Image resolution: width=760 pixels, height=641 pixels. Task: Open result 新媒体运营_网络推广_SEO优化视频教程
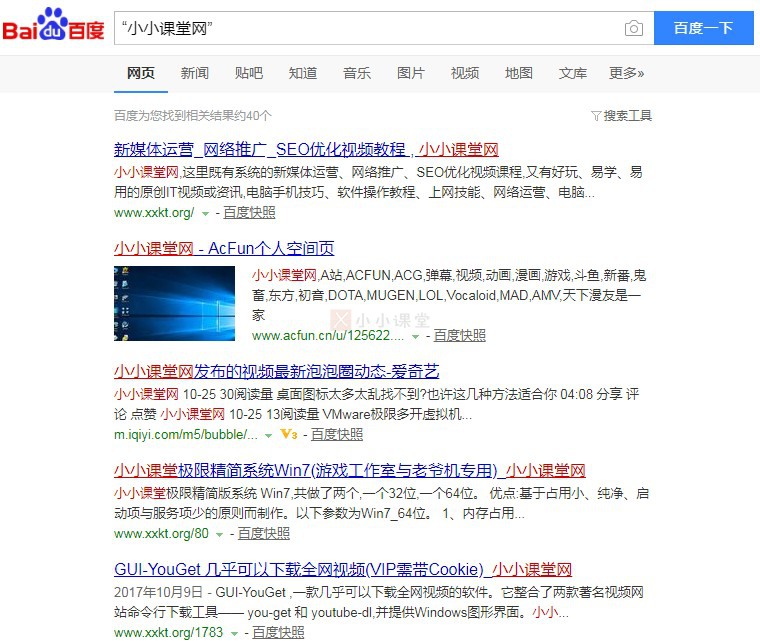[306, 149]
